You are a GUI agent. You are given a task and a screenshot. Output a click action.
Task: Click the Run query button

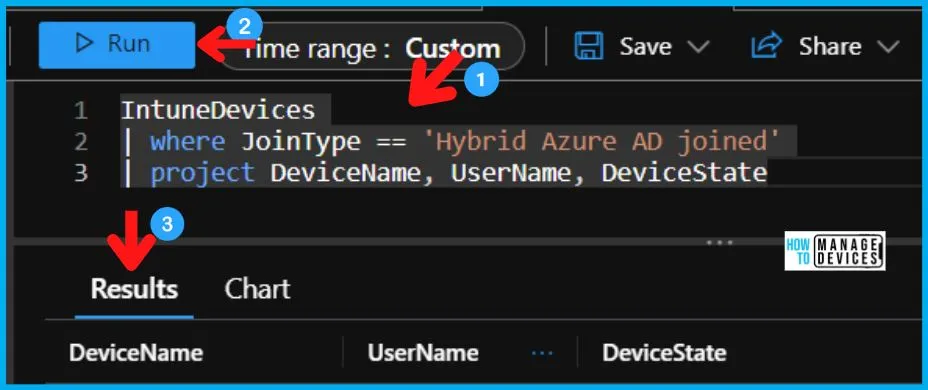[117, 45]
